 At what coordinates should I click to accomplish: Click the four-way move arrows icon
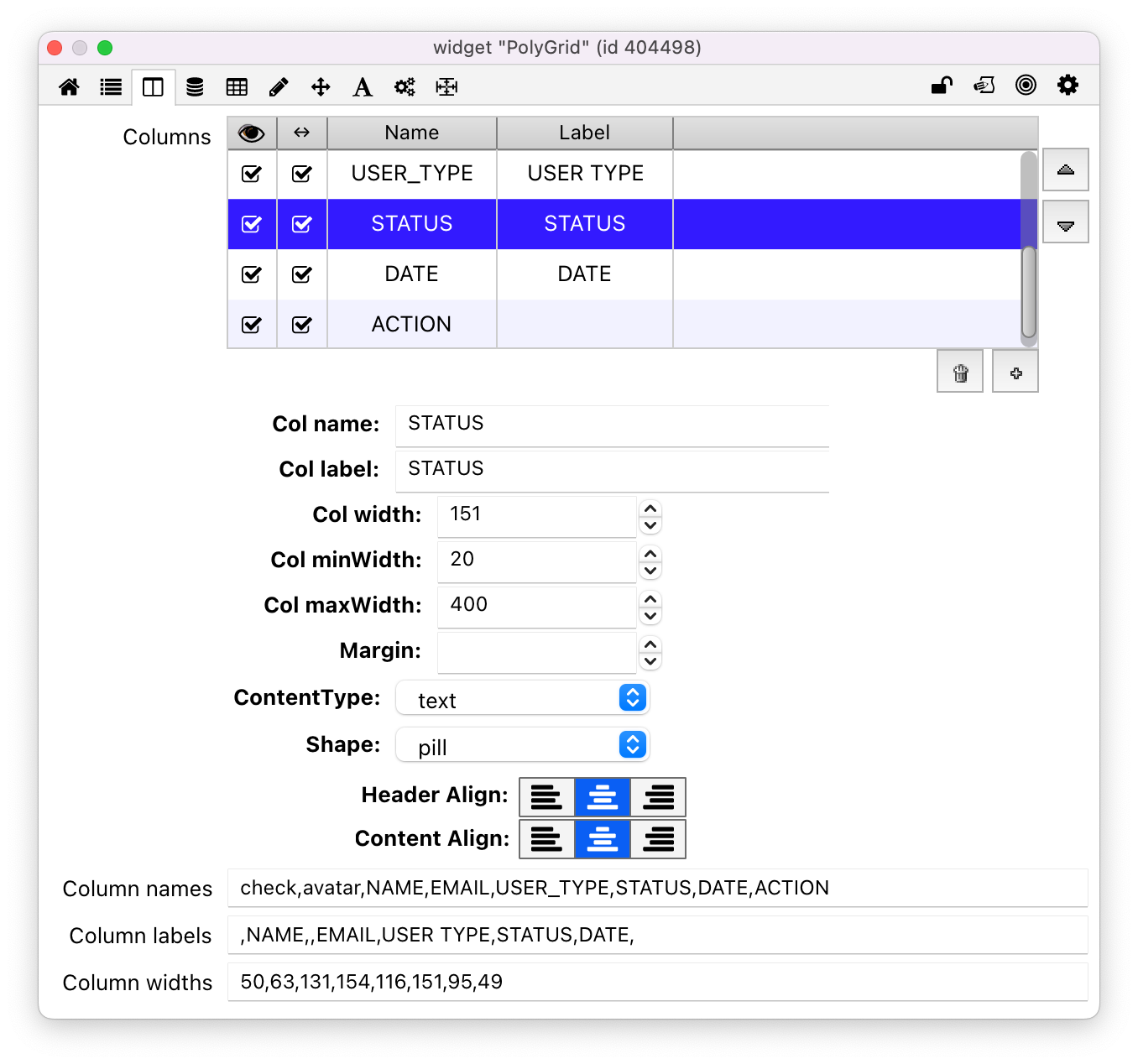321,87
